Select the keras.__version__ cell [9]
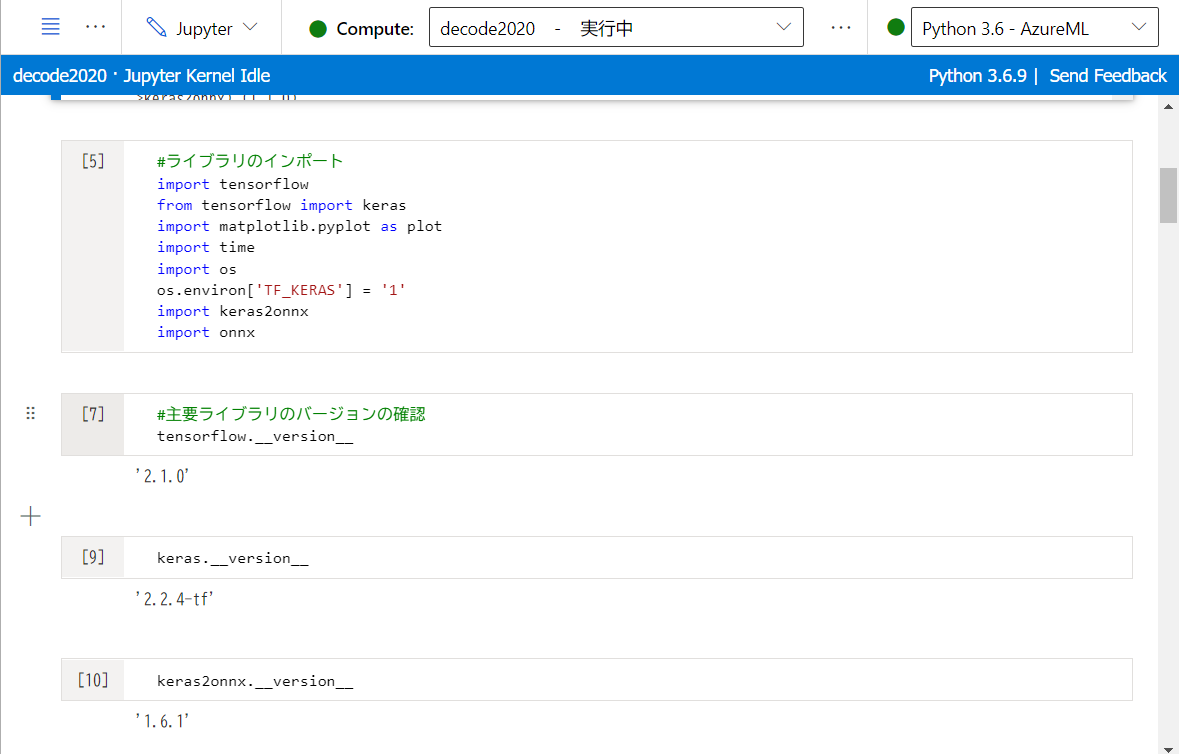The image size is (1179, 754). [x=596, y=557]
